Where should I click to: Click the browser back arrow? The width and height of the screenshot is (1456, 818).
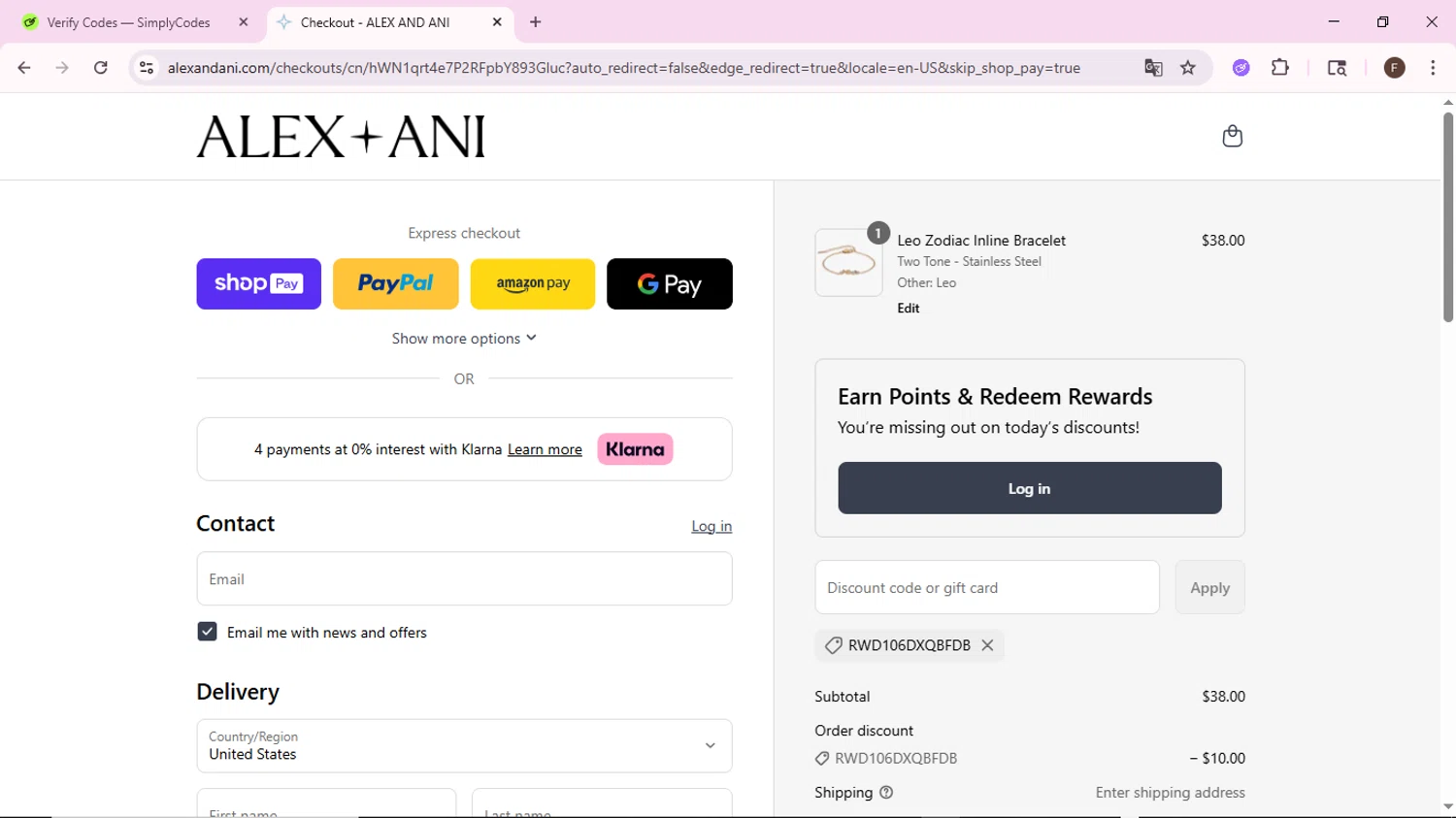click(24, 68)
